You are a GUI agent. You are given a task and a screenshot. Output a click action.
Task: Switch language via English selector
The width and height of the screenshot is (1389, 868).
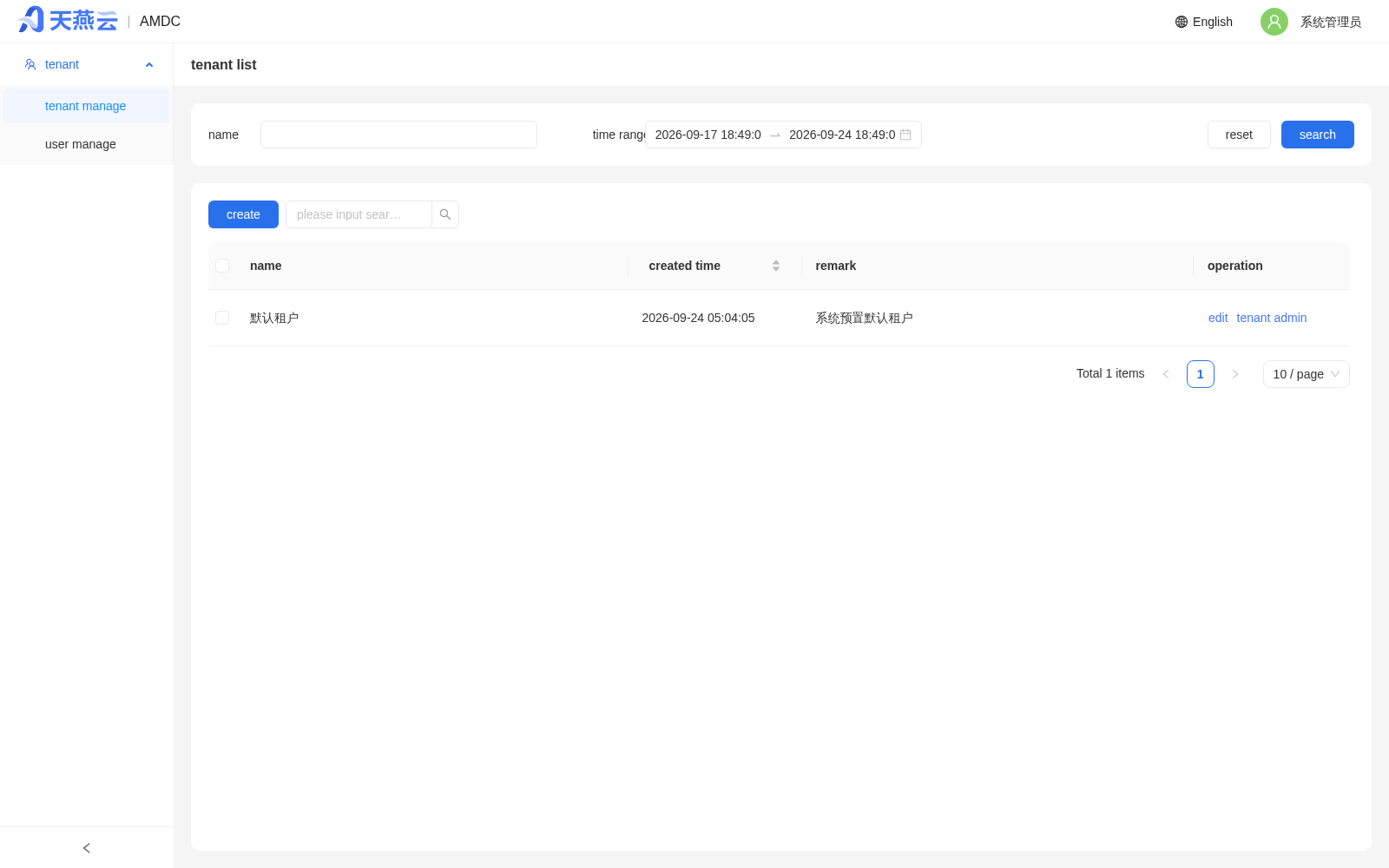1204,22
